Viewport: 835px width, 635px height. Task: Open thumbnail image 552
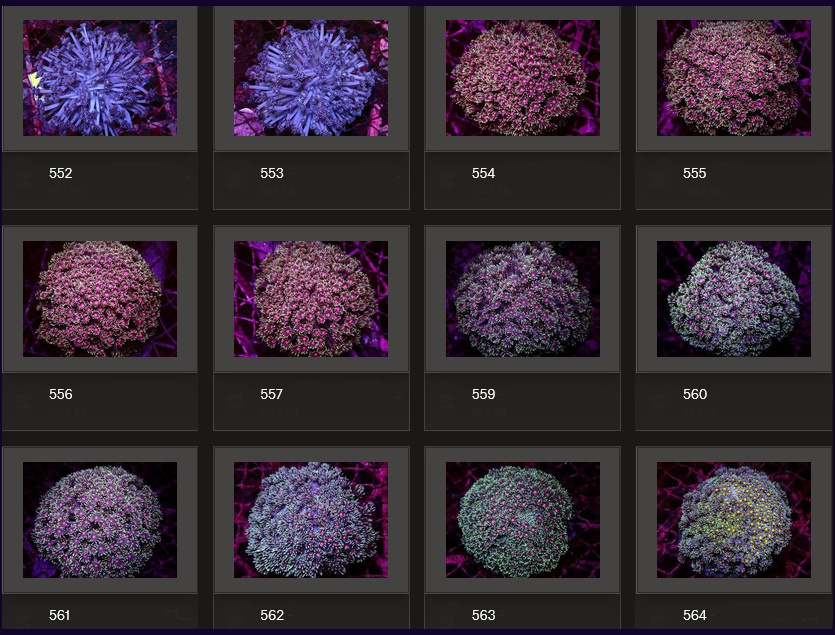click(x=100, y=78)
